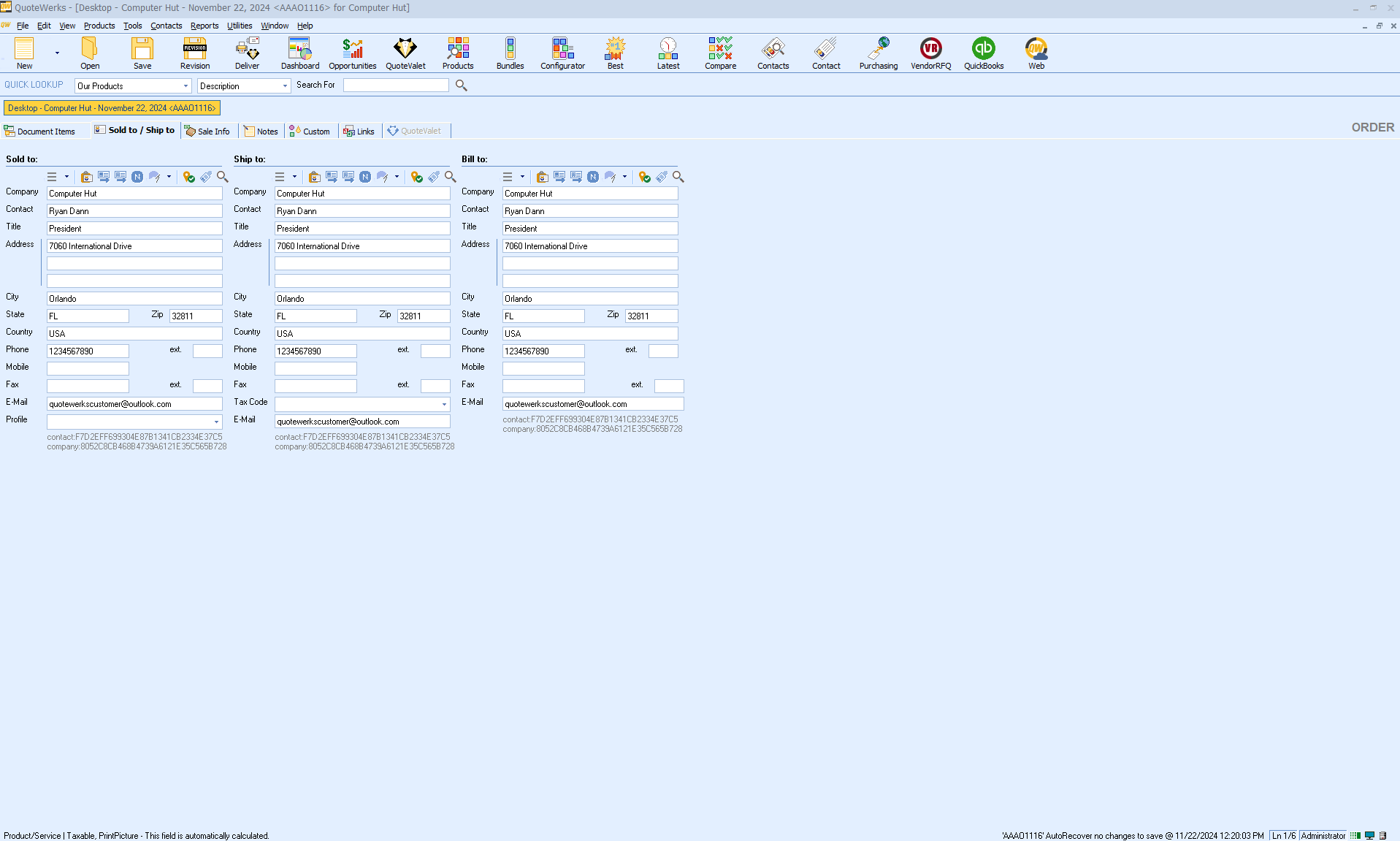Run Quick Lookup magnifier search

(x=462, y=85)
